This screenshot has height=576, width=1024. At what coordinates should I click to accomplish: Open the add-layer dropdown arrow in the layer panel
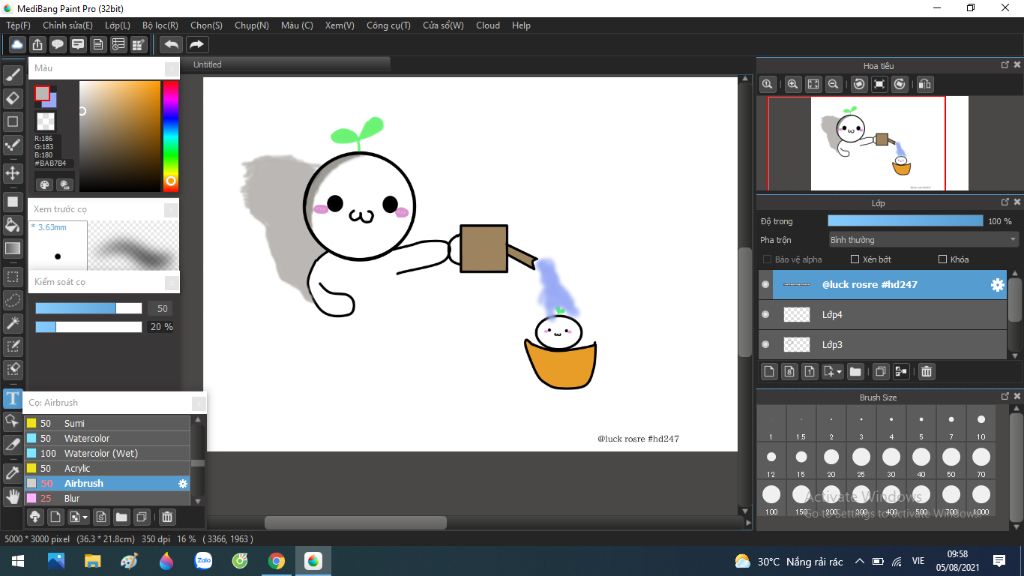coord(838,372)
